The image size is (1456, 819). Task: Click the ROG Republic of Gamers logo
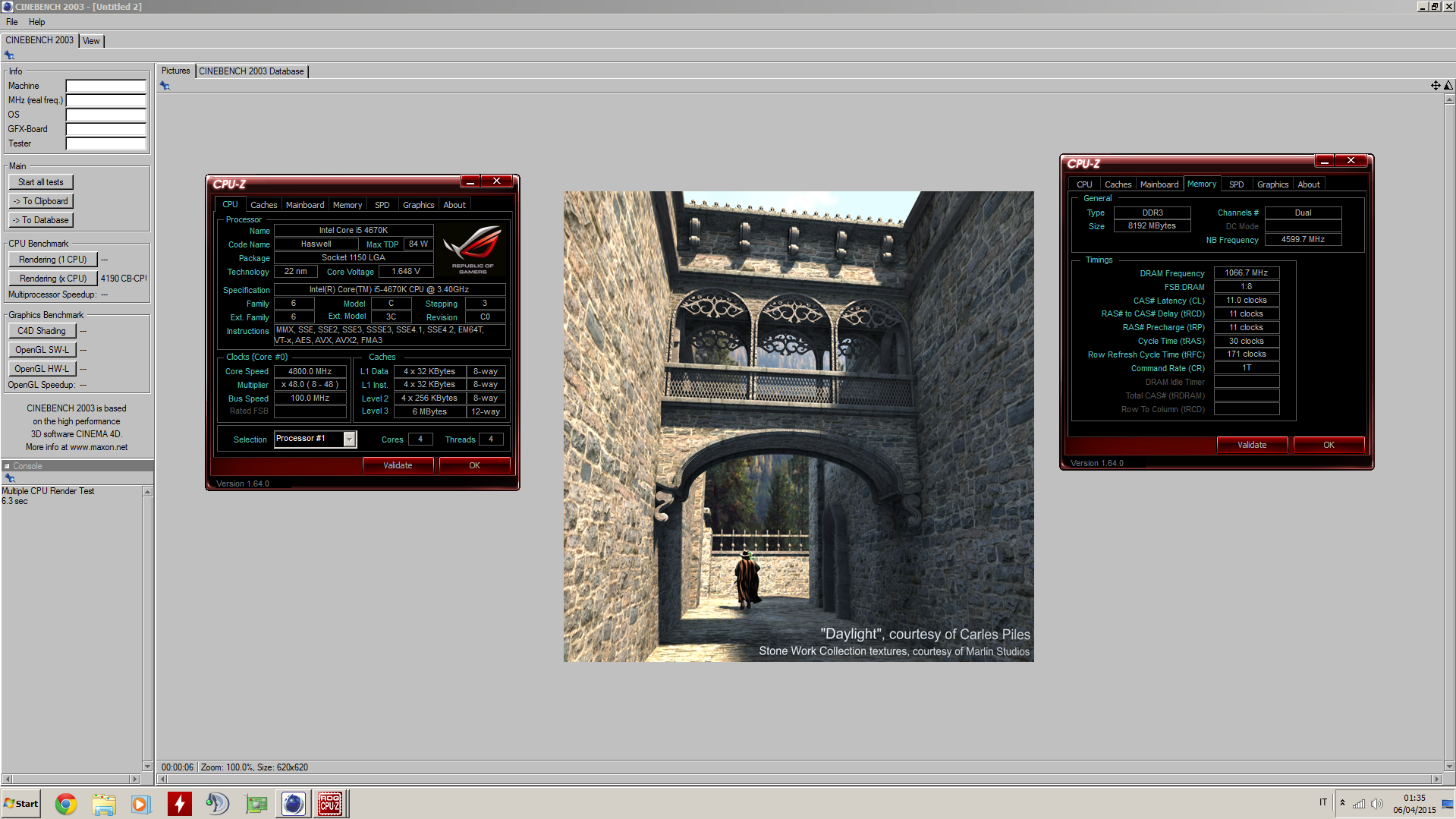(x=473, y=250)
